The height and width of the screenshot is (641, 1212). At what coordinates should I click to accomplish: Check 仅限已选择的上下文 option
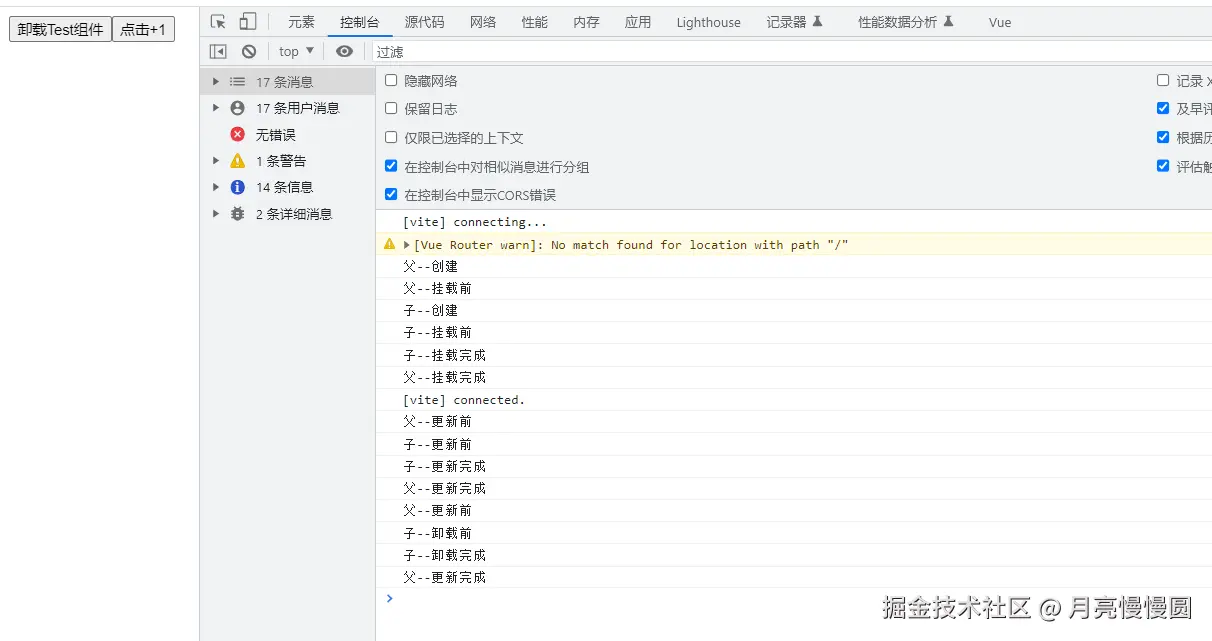tap(391, 137)
